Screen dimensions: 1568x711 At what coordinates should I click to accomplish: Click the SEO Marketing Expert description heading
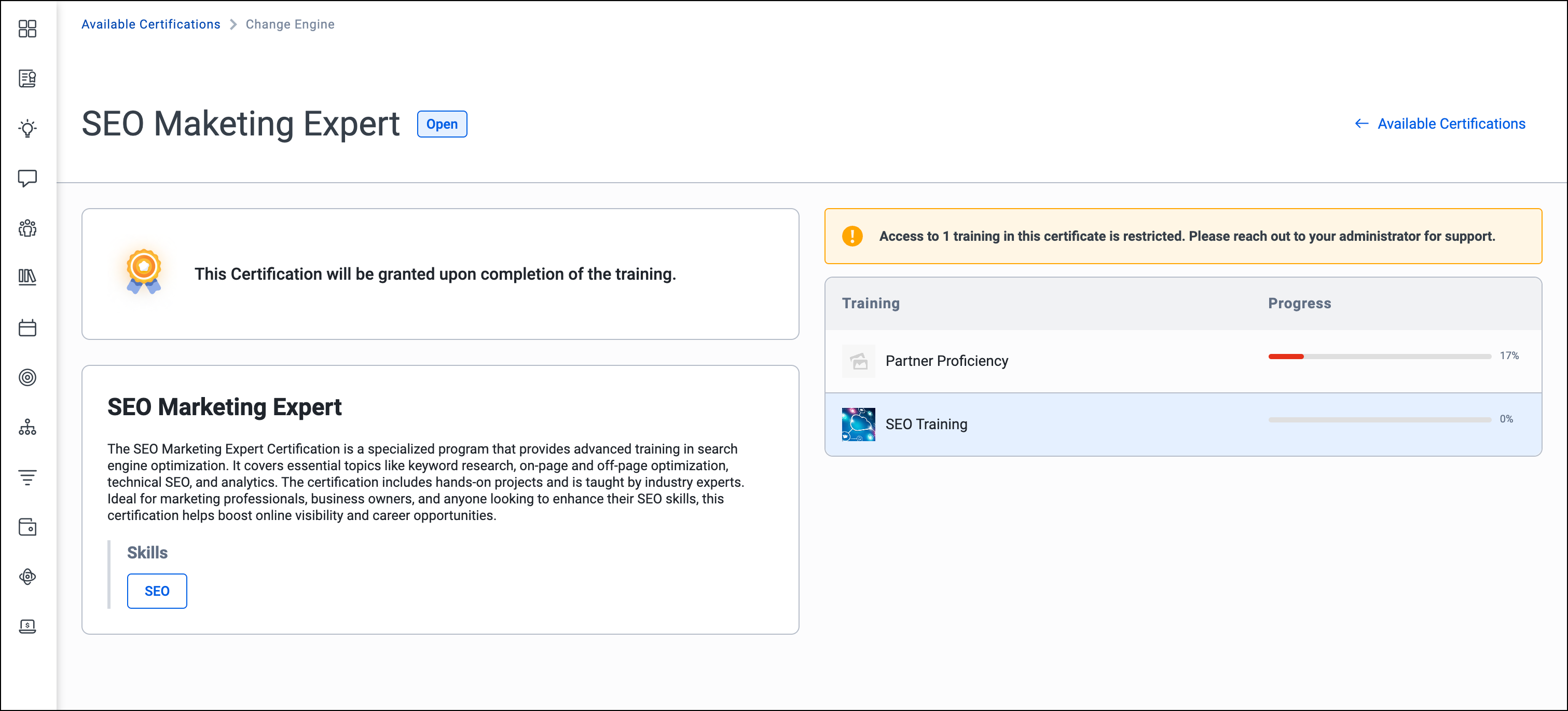pos(225,407)
